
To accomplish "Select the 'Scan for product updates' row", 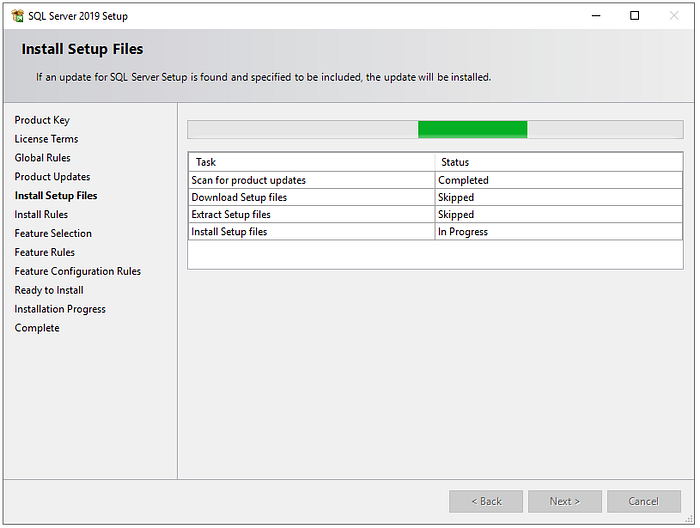I will [435, 180].
